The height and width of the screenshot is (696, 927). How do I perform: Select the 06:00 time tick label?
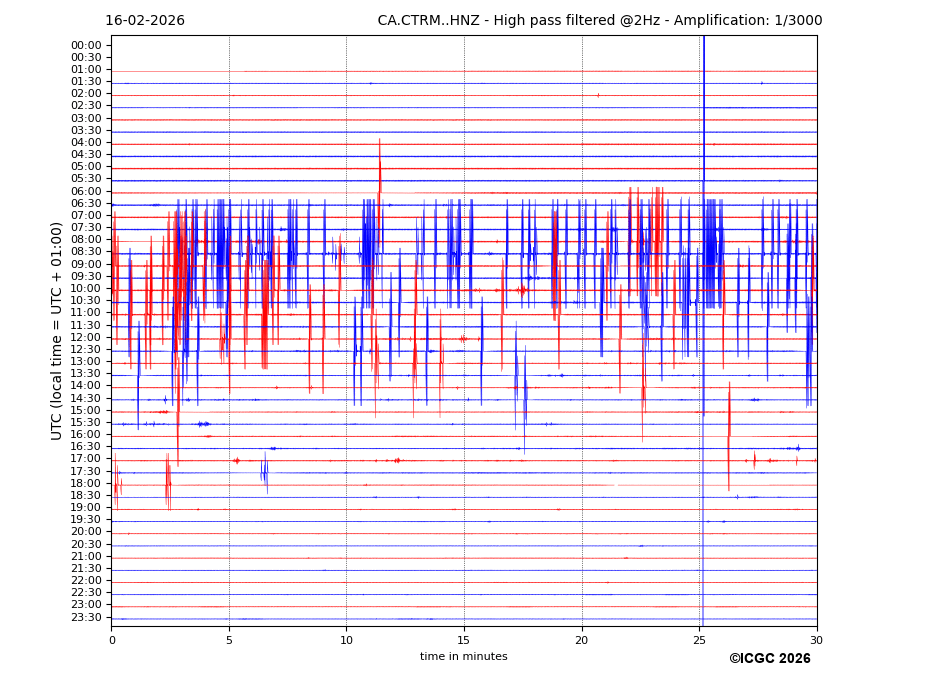[86, 191]
